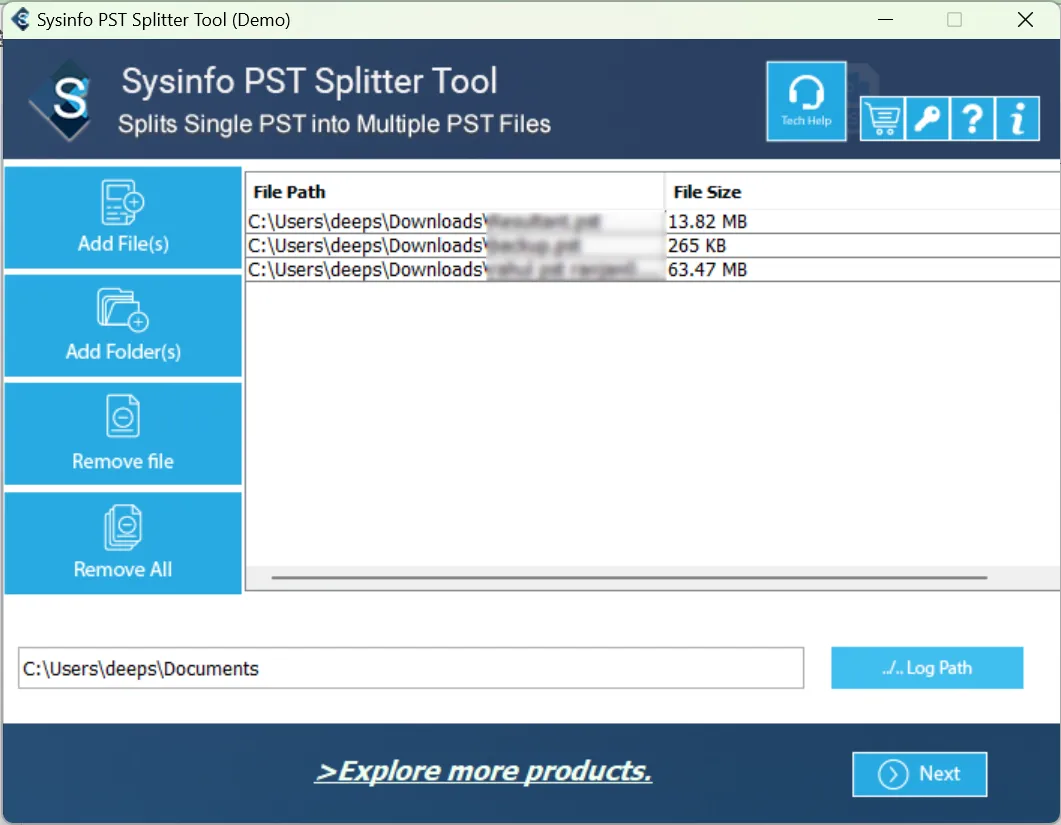This screenshot has width=1061, height=825.
Task: Select the file row sized 13.82 MB
Action: point(653,221)
